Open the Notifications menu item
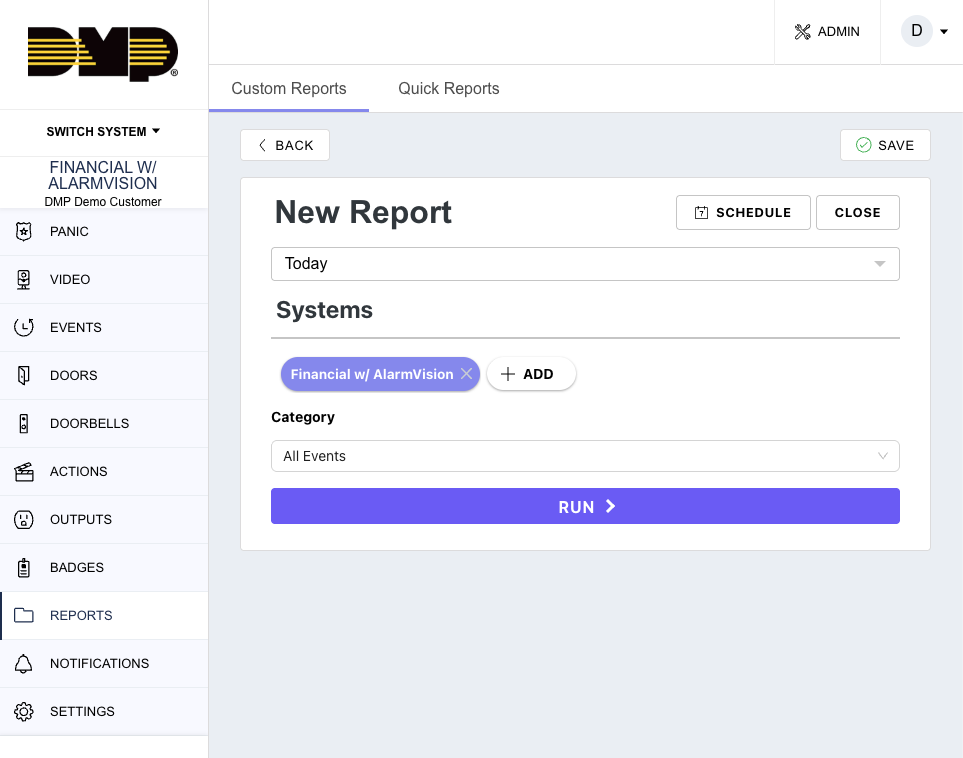 pos(104,663)
